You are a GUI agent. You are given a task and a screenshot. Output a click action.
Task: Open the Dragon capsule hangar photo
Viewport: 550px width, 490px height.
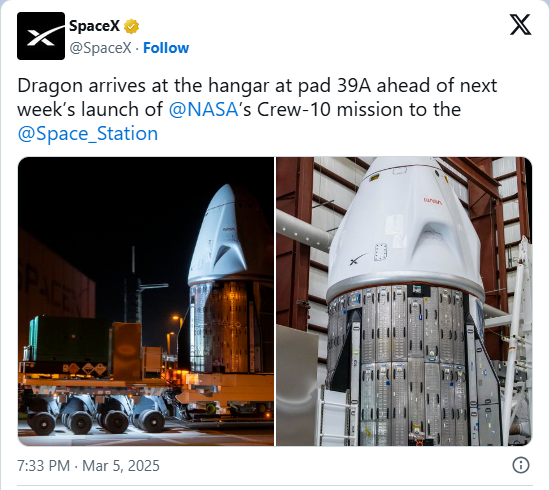(404, 301)
